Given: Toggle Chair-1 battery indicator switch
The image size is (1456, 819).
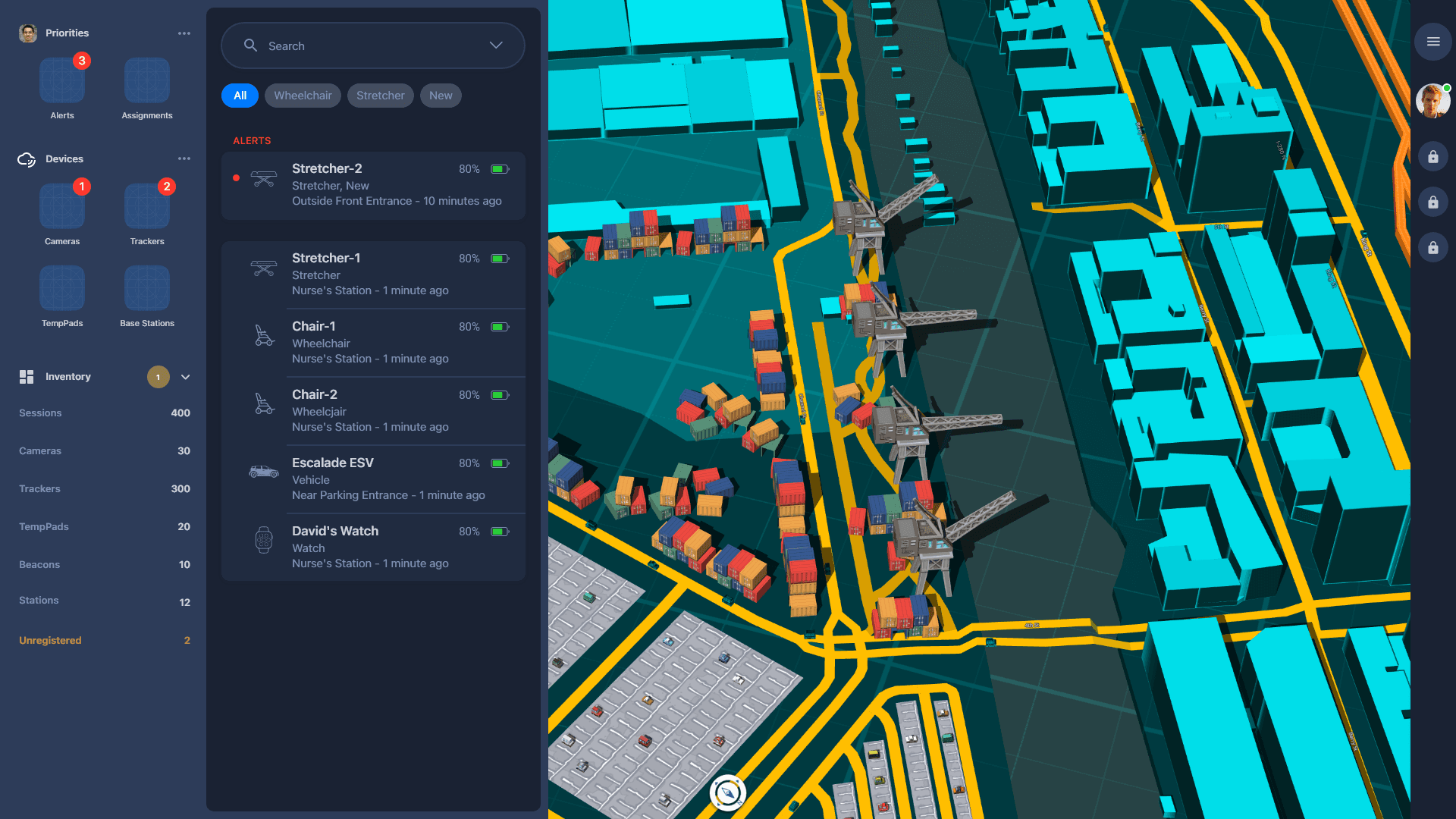Looking at the screenshot, I should click(x=500, y=327).
